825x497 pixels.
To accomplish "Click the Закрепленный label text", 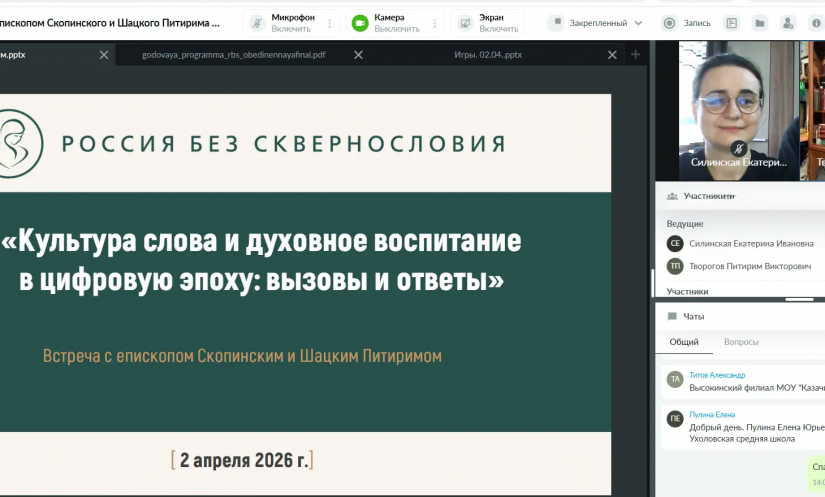I will coord(598,23).
